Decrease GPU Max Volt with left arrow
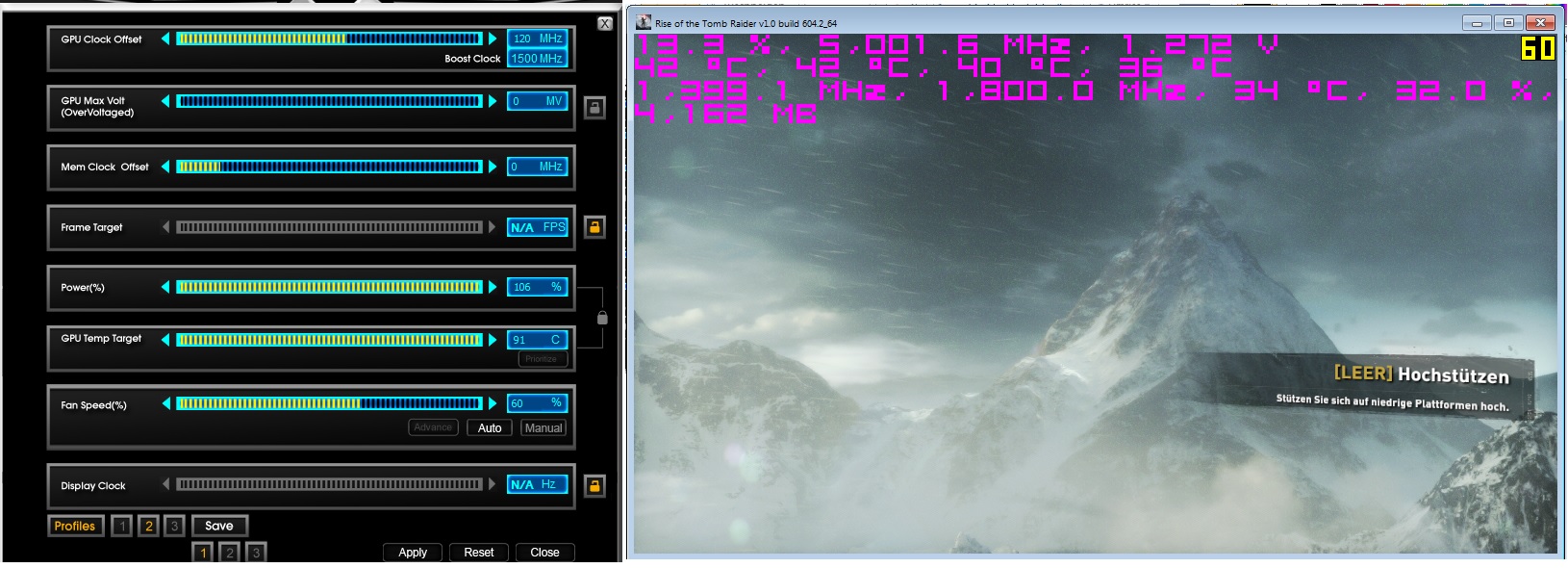The image size is (1568, 568). click(165, 101)
